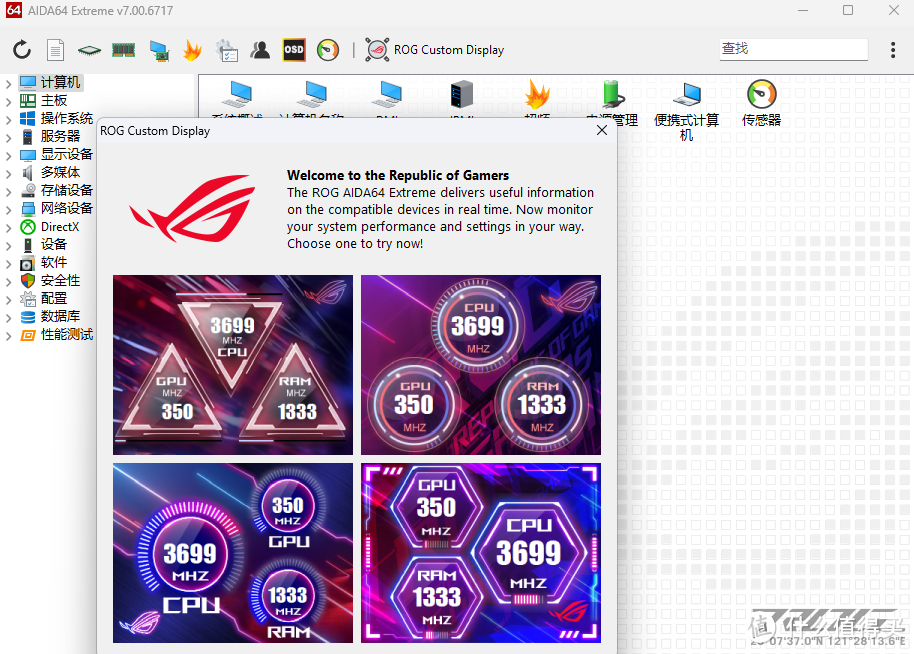Open ROG Custom Display from the toolbar
This screenshot has height=654, width=914.
435,50
